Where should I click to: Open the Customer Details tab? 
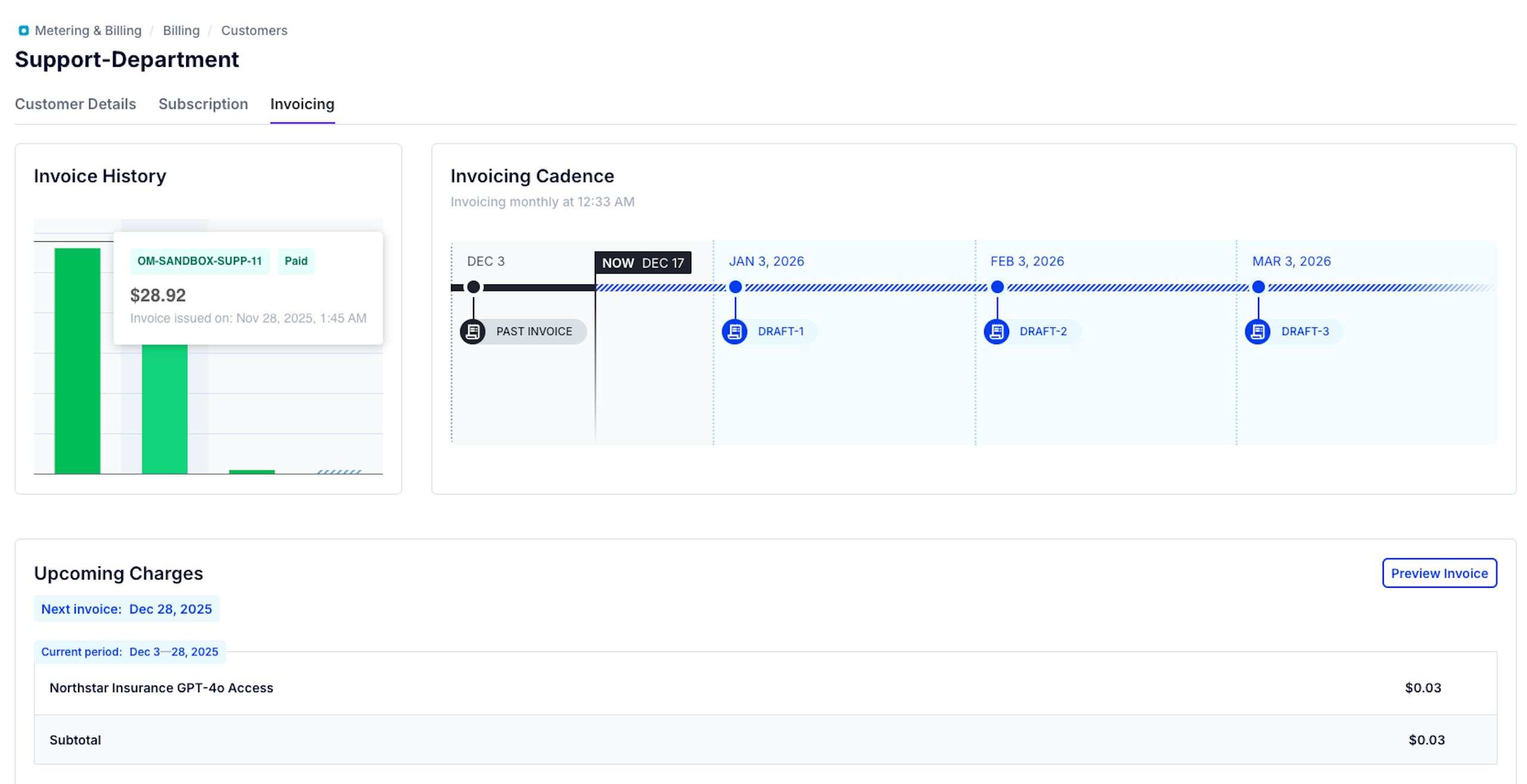click(75, 104)
